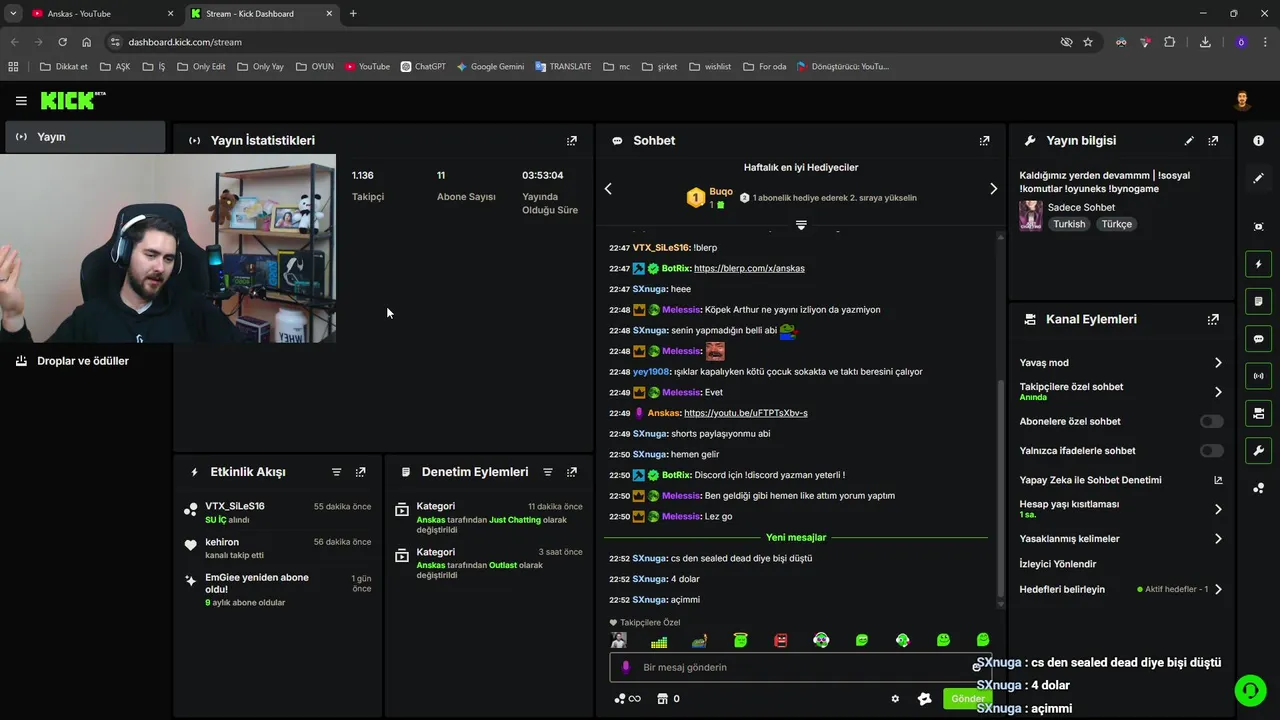Insert the green halo emote

click(740, 640)
